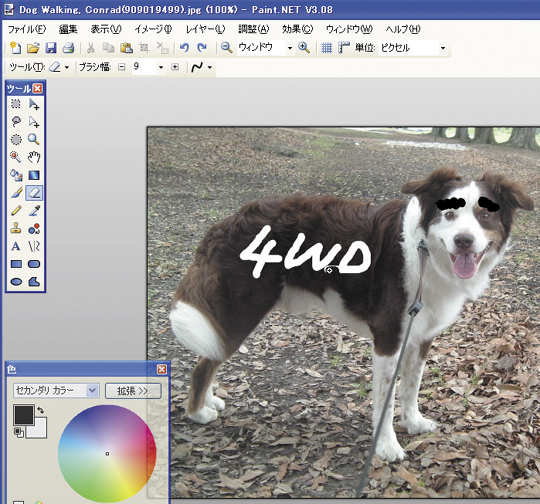Click the secondary color white swatch
540x504 pixels.
[39, 431]
